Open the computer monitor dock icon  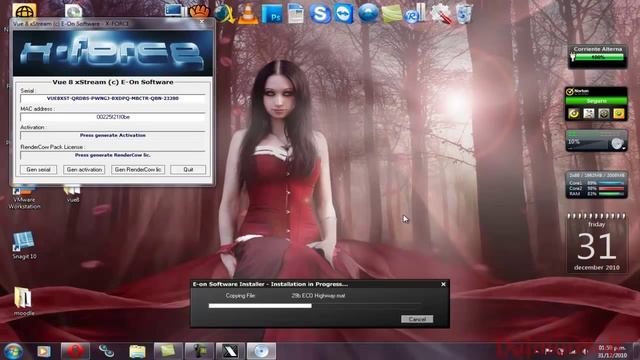coord(176,11)
